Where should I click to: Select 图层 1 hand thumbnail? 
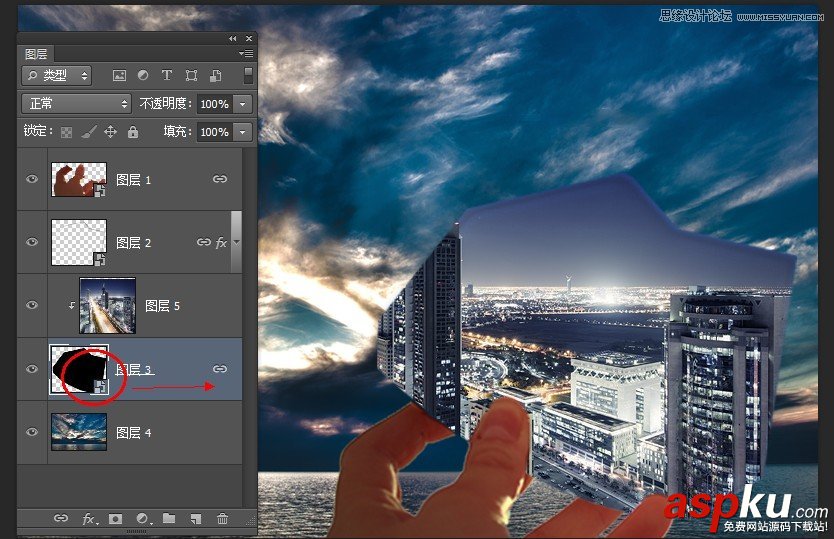tap(79, 179)
